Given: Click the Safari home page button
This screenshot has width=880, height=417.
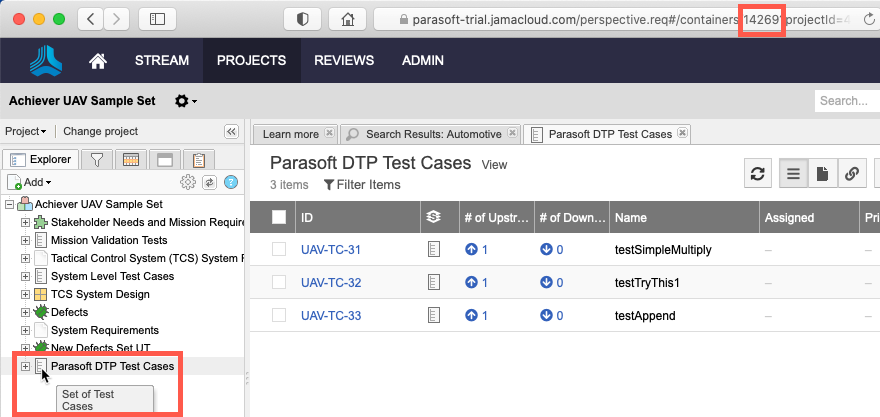Looking at the screenshot, I should click(347, 19).
